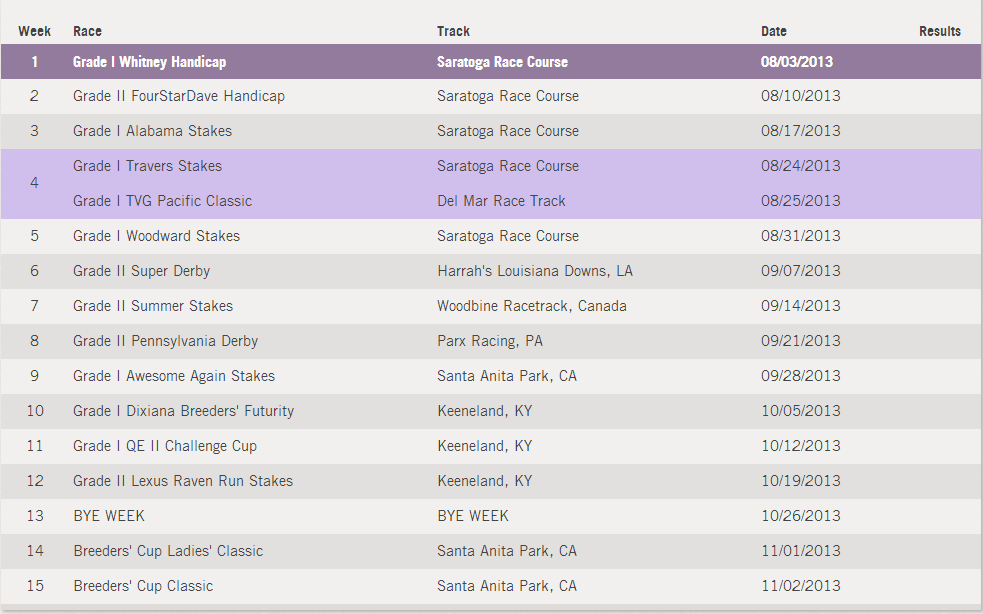Viewport: 983px width, 614px height.
Task: Select Grade II Pennsylvania Derby race
Action: 165,341
